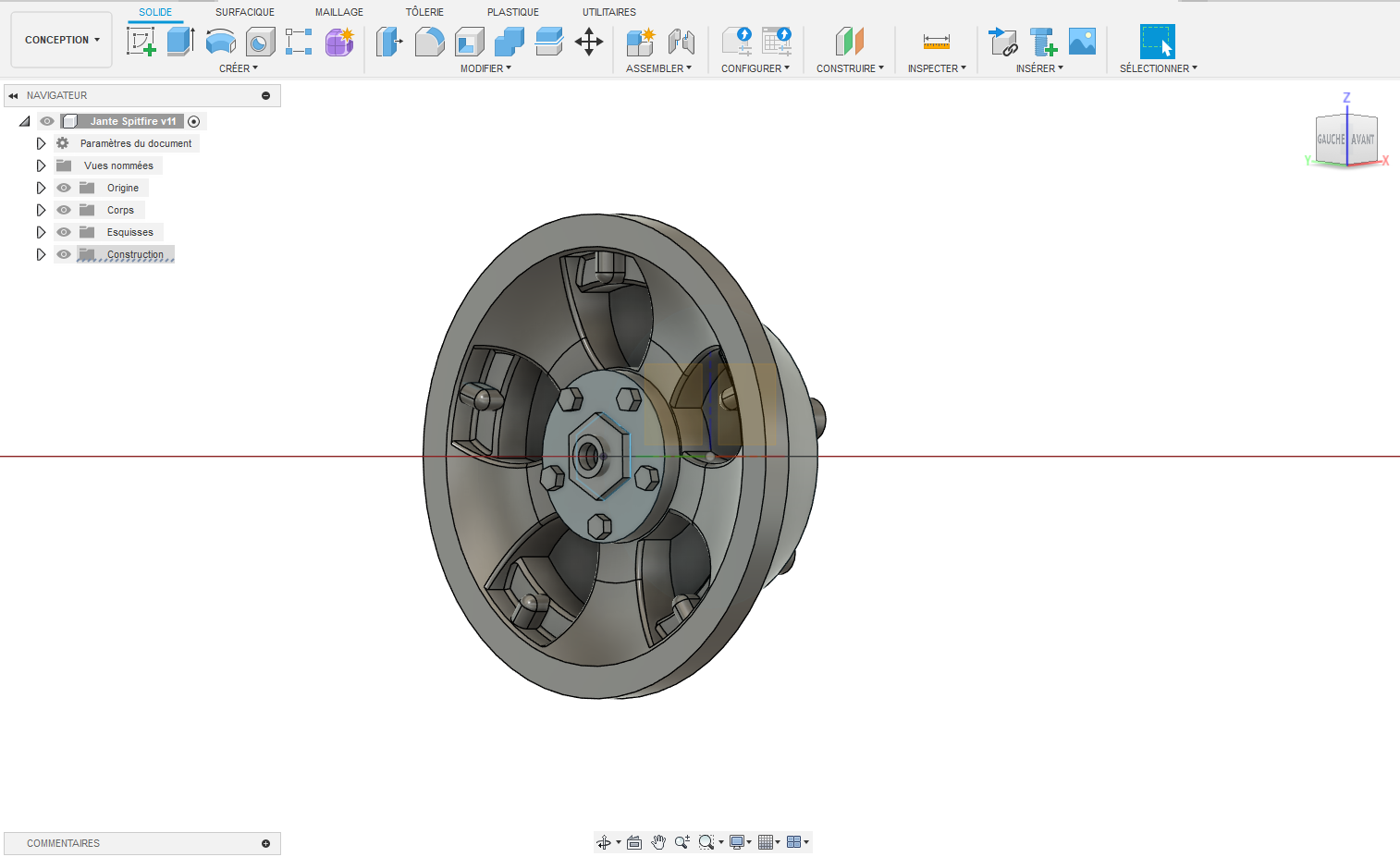Activate the Jante Spitfire v11 radio button

[x=194, y=121]
